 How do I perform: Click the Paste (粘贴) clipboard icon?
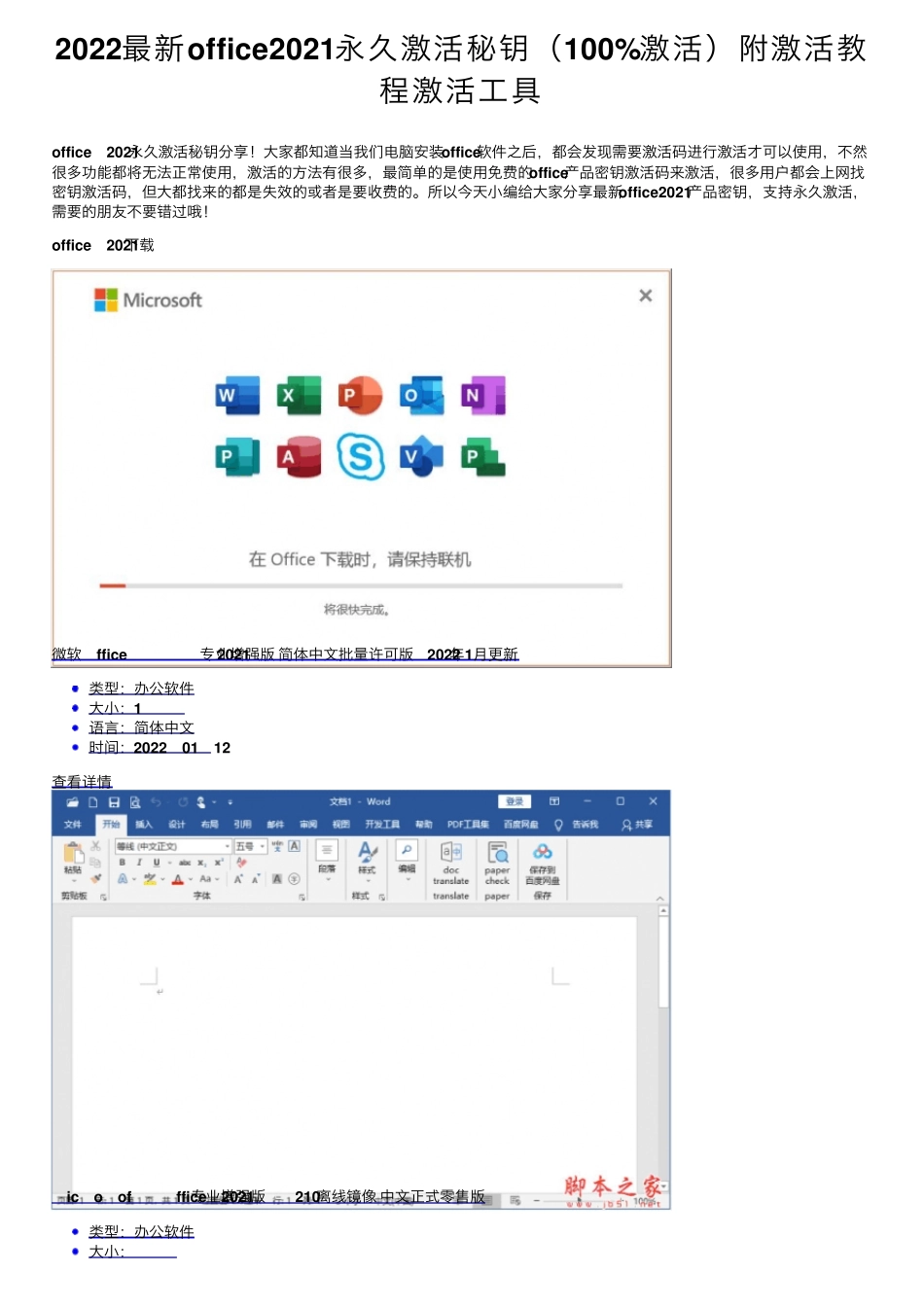pos(74,852)
